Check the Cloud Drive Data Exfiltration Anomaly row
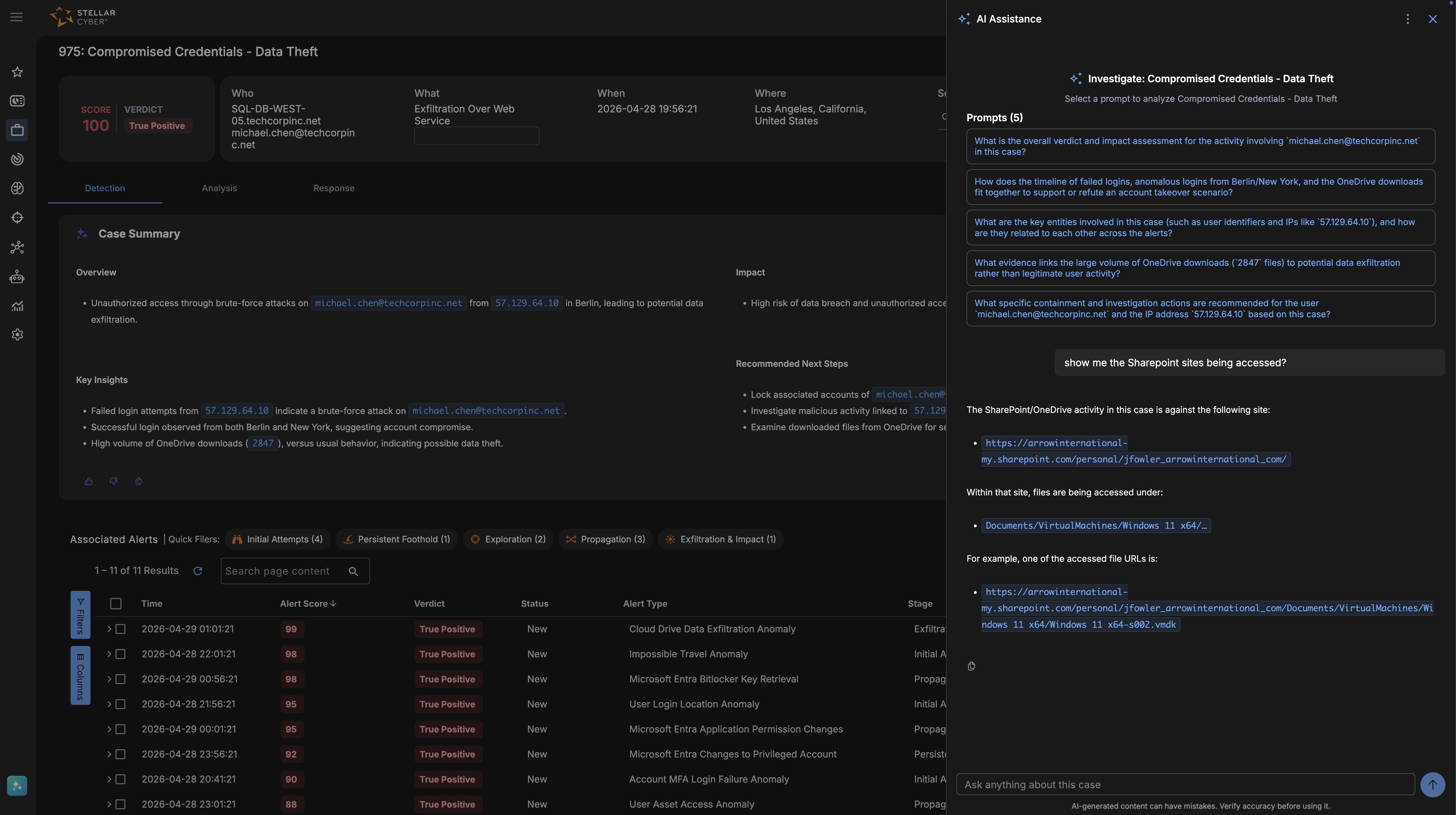1456x815 pixels. tap(120, 629)
